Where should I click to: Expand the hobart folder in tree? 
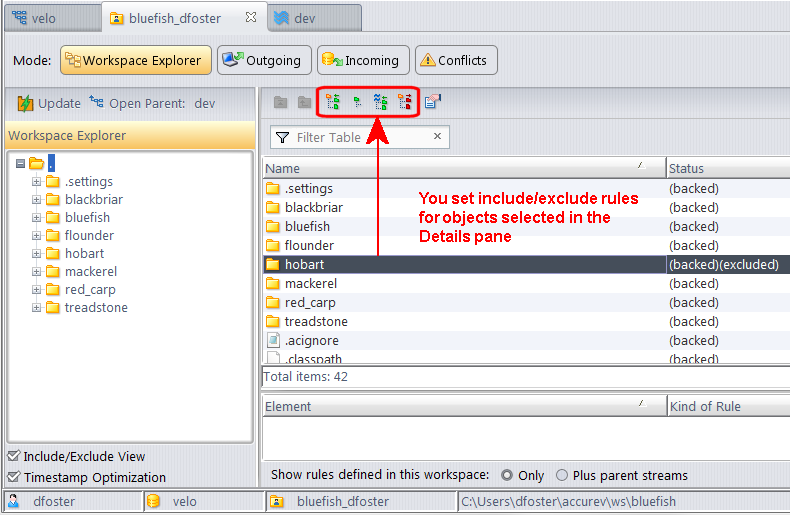pyautogui.click(x=37, y=254)
